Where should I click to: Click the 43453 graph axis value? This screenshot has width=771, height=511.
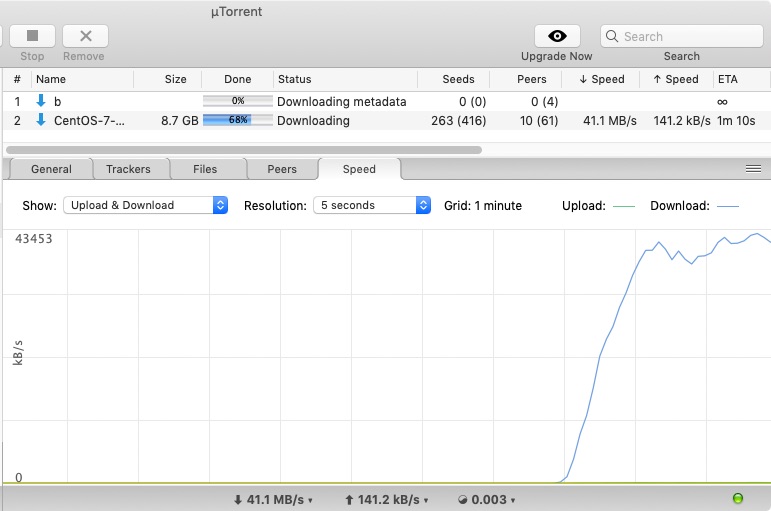[33, 239]
